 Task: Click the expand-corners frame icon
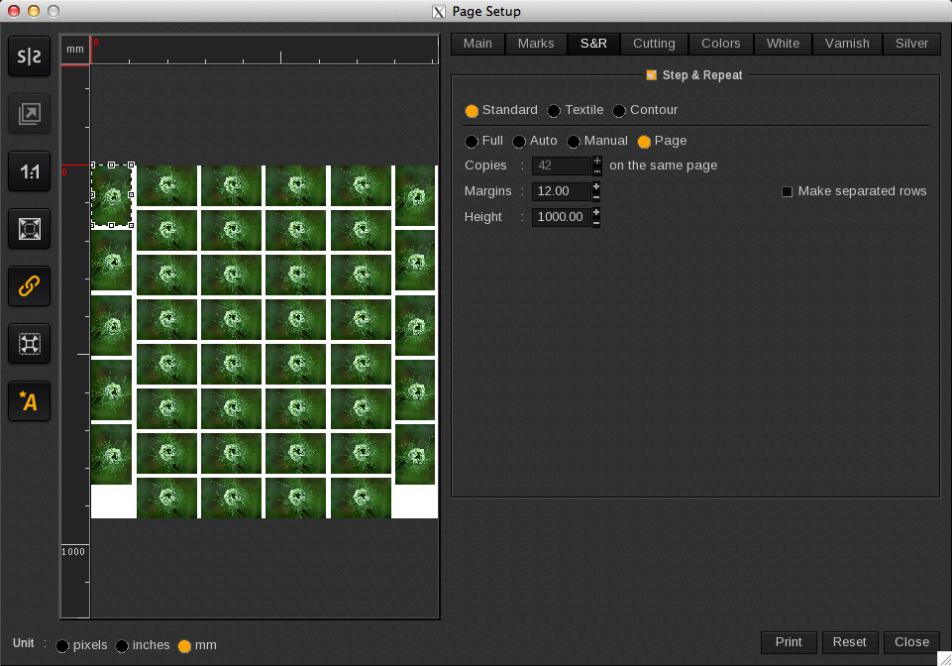click(x=29, y=344)
